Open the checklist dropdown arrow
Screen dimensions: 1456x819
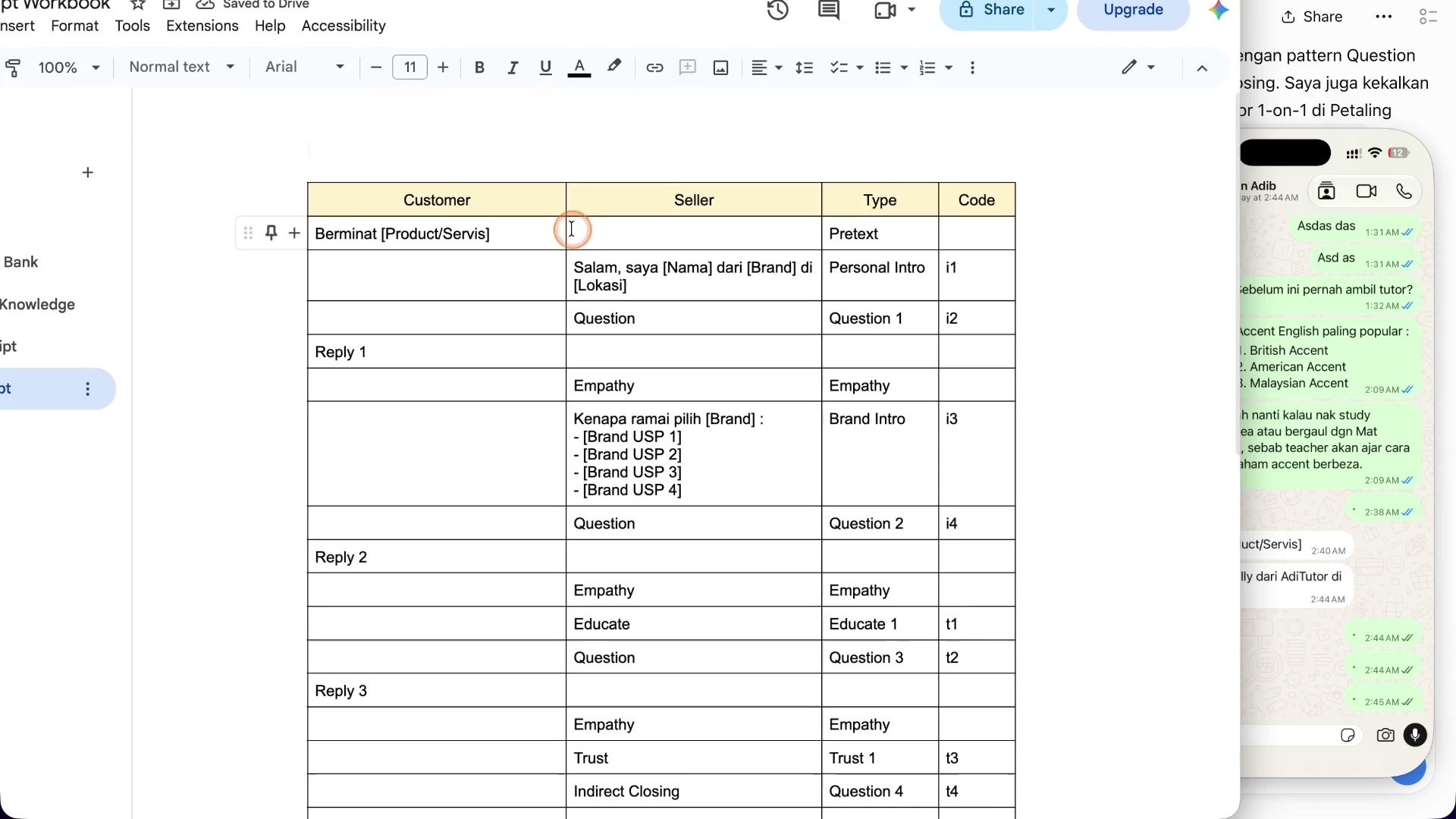point(860,67)
